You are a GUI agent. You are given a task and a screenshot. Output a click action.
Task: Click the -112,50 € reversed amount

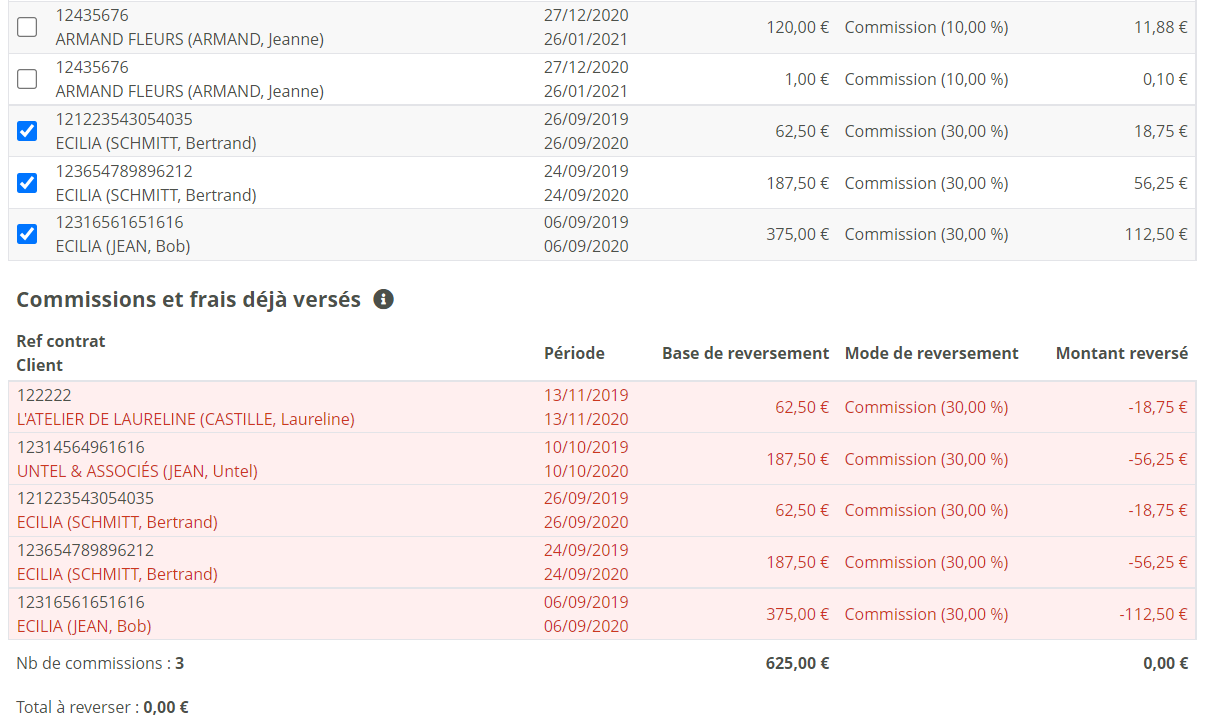[1153, 614]
